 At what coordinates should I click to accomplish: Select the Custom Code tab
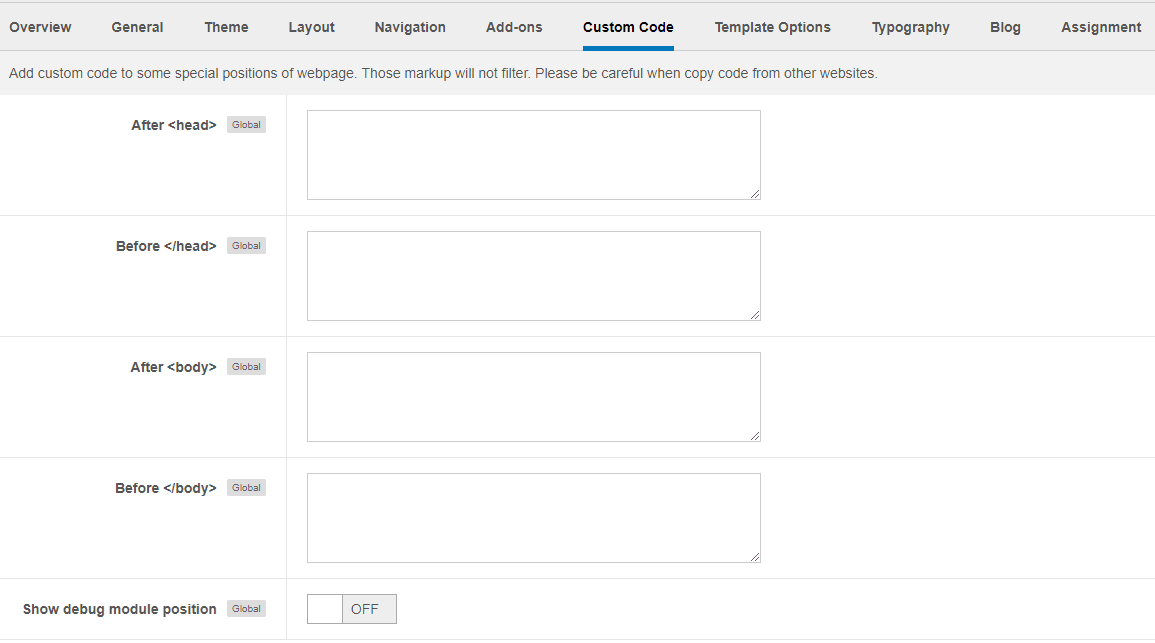point(628,27)
